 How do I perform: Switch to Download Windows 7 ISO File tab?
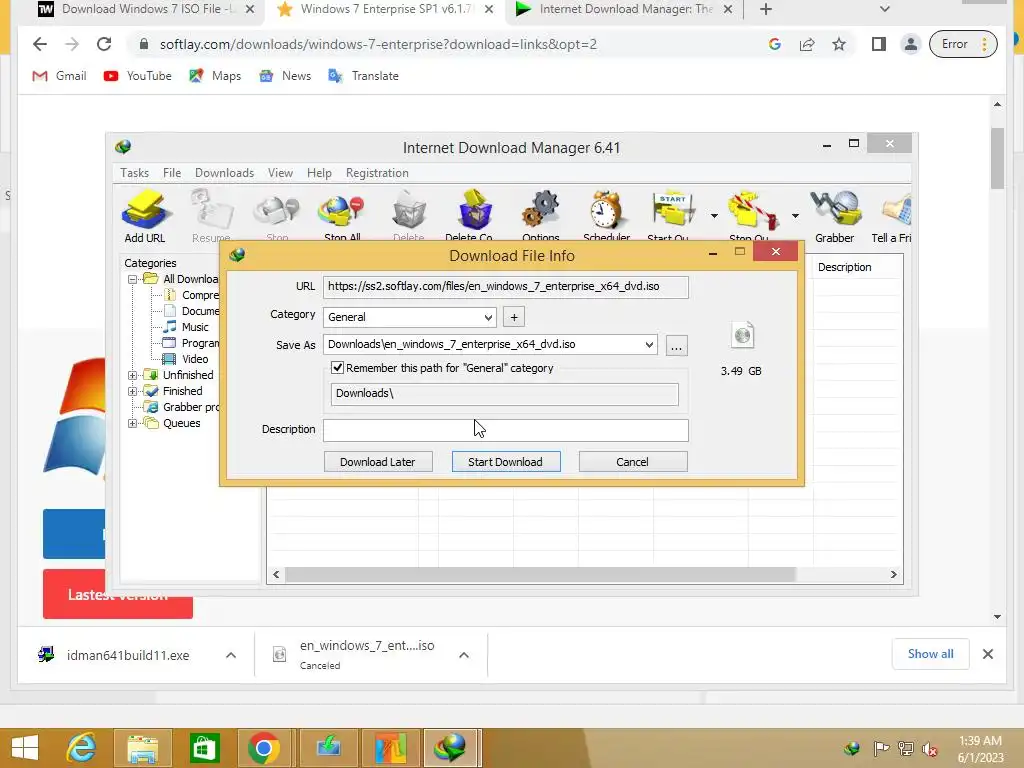[x=145, y=10]
